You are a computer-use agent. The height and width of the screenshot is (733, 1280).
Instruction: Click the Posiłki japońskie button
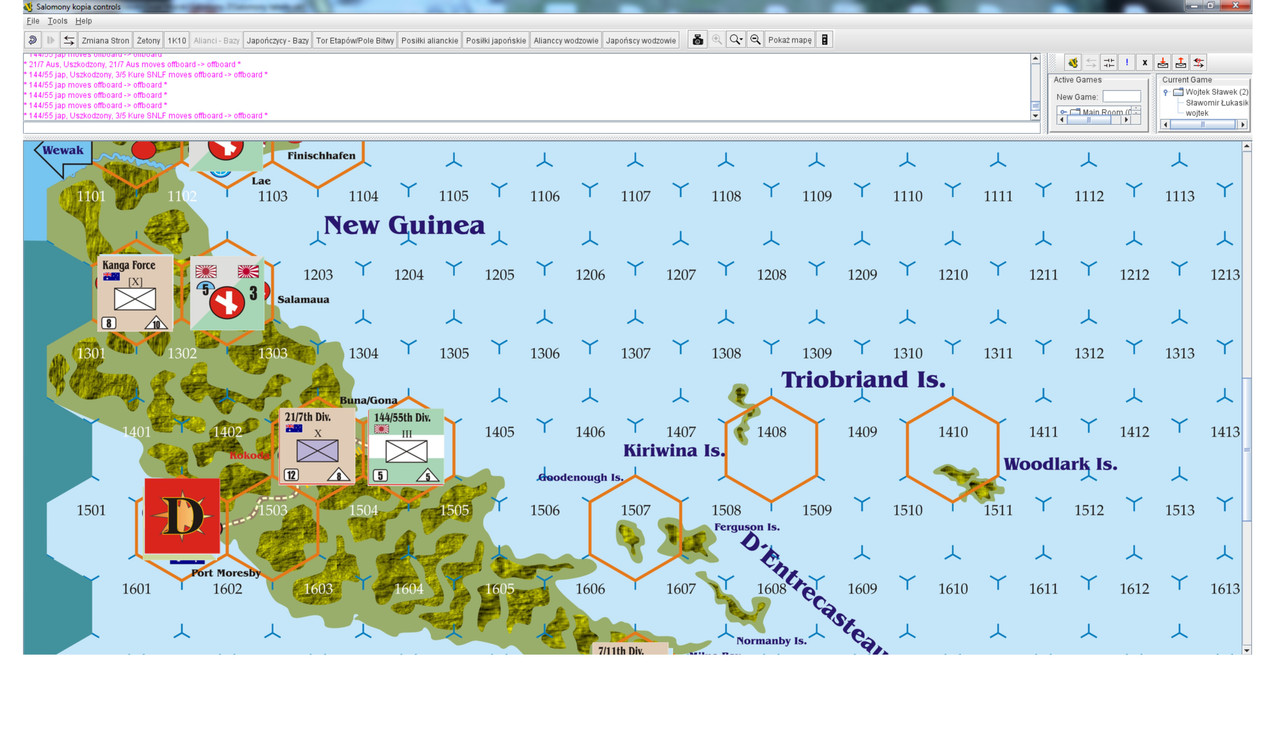(x=496, y=40)
